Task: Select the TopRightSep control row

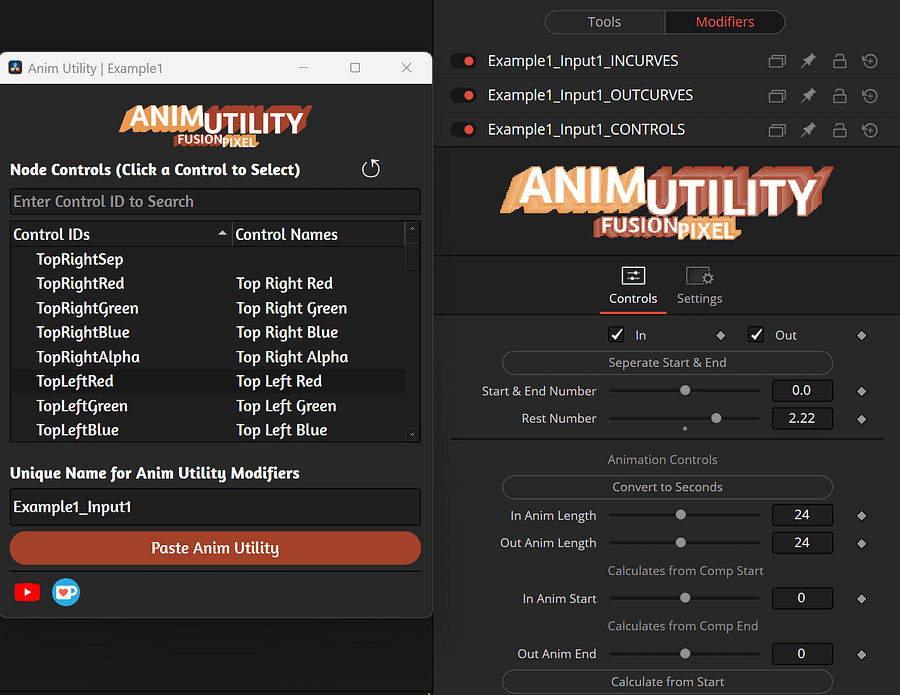Action: coord(208,259)
